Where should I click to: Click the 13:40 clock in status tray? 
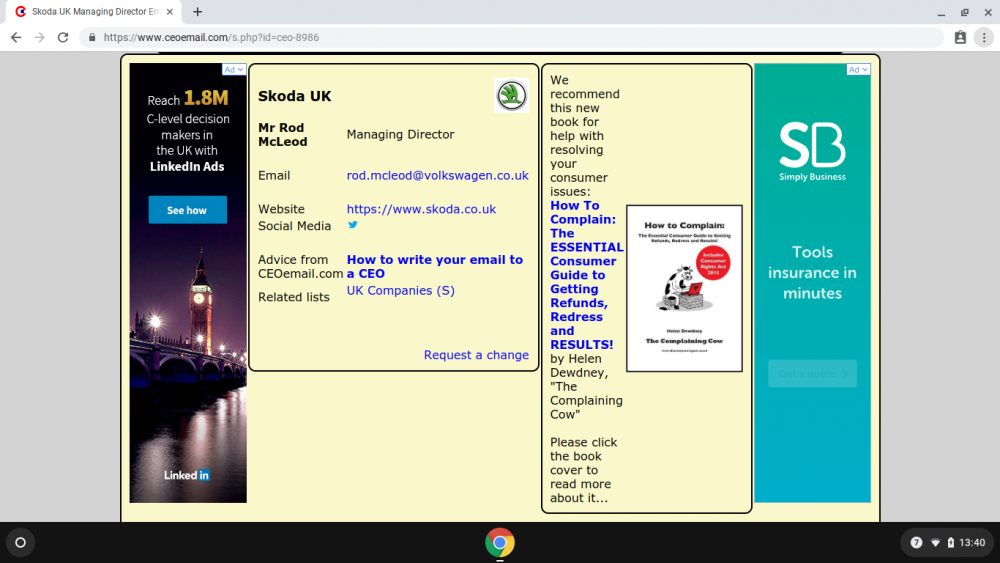tap(972, 543)
